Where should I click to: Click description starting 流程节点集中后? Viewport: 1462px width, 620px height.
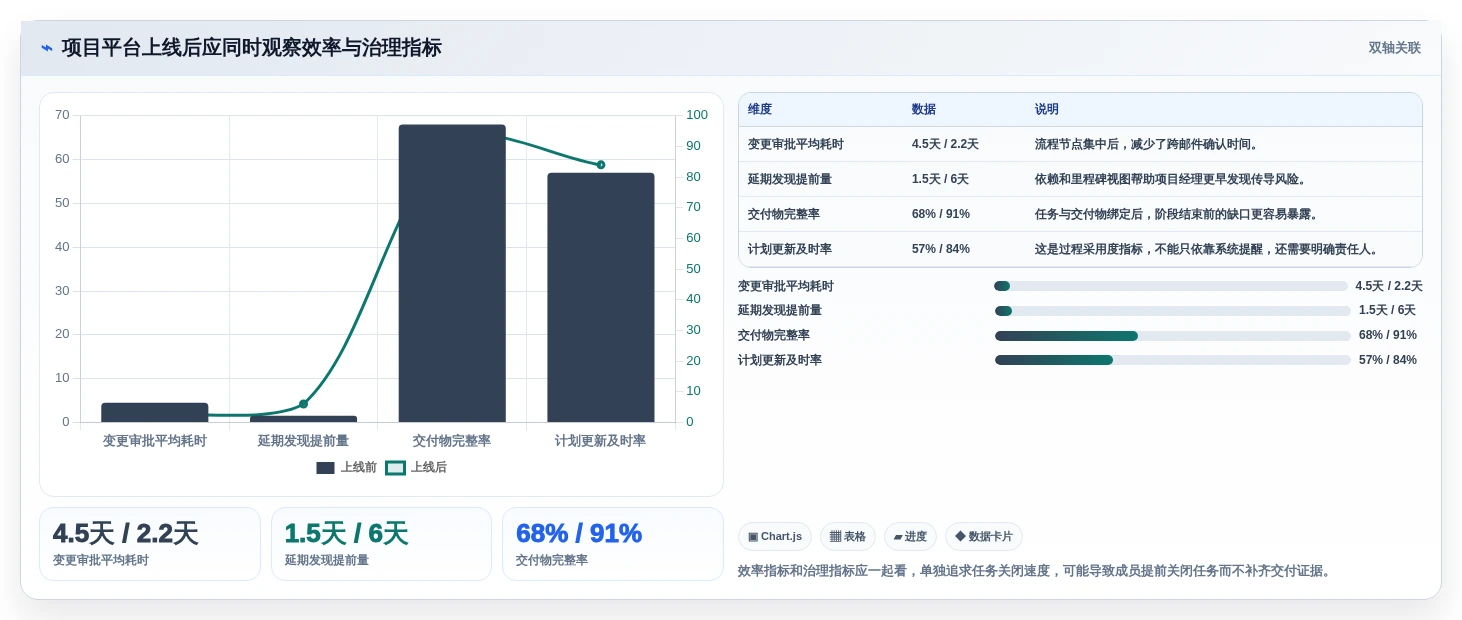click(1148, 144)
